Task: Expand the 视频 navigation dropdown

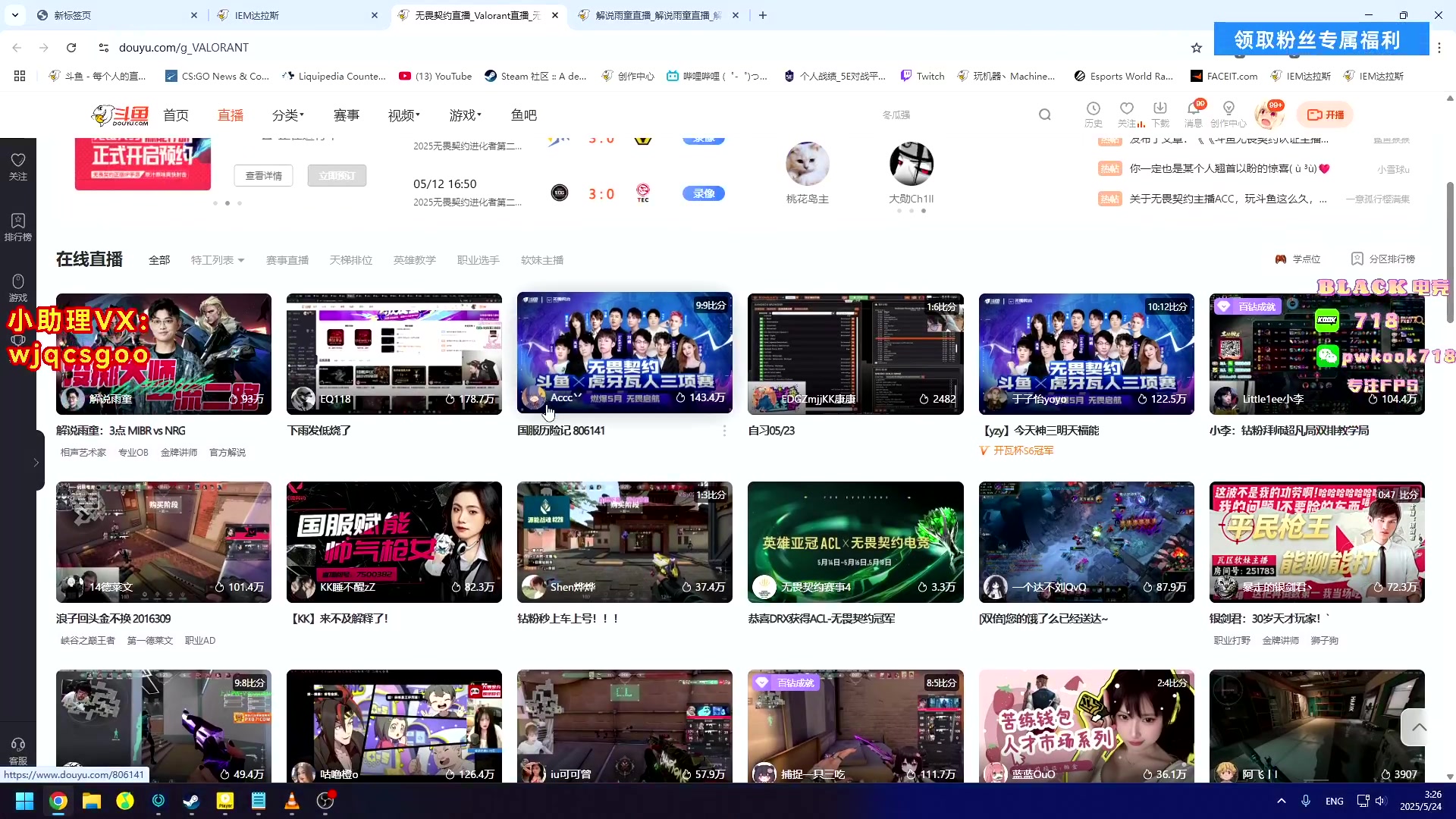Action: (x=404, y=115)
